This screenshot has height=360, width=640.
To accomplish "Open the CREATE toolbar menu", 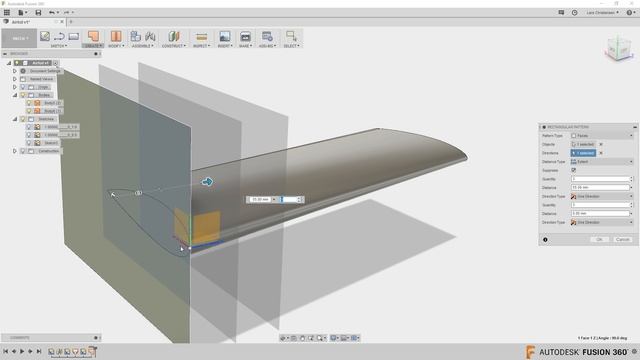I will pos(93,46).
